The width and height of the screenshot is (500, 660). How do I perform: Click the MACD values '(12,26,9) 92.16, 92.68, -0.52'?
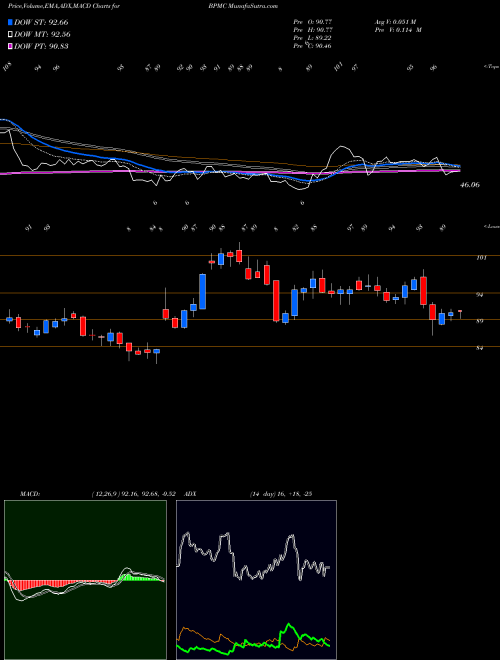(x=136, y=494)
